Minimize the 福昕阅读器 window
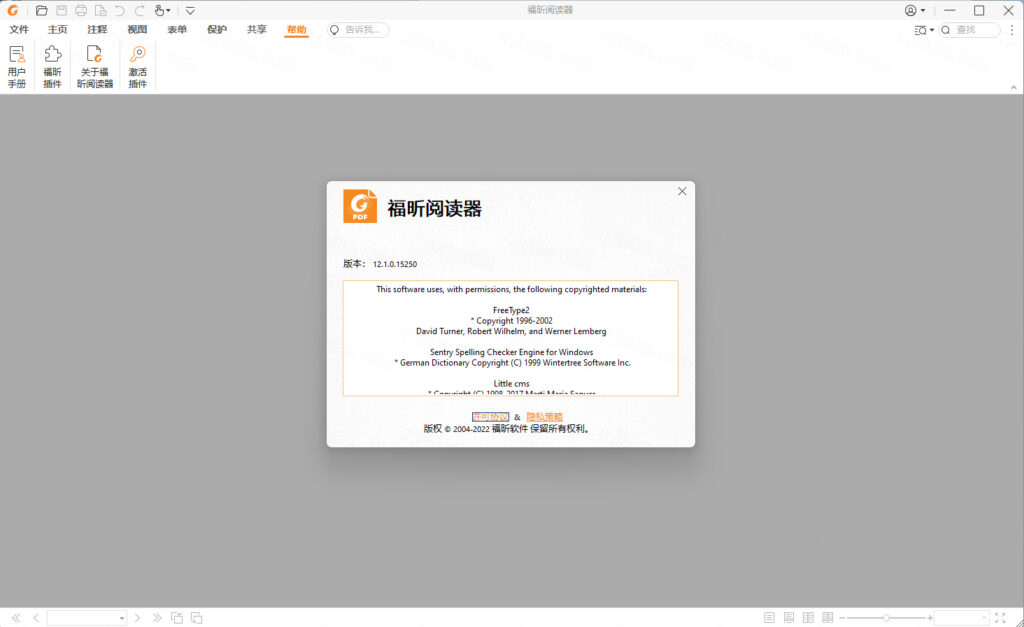The width and height of the screenshot is (1024, 627). click(950, 10)
